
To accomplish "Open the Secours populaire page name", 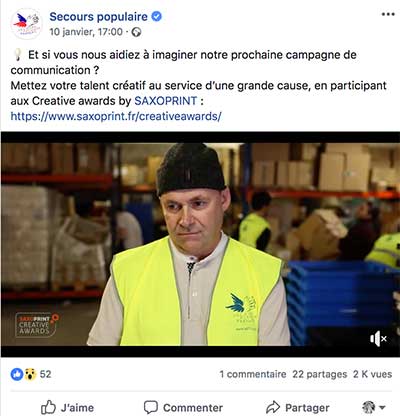I will click(x=98, y=16).
